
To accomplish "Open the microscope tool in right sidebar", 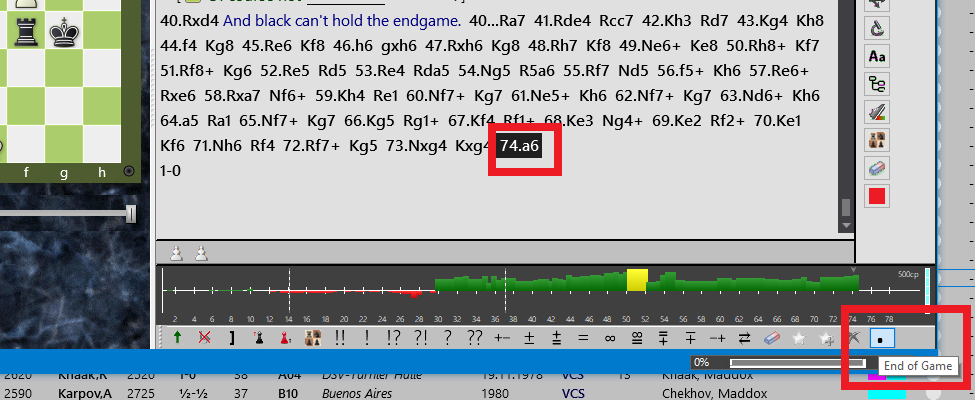I will [877, 27].
